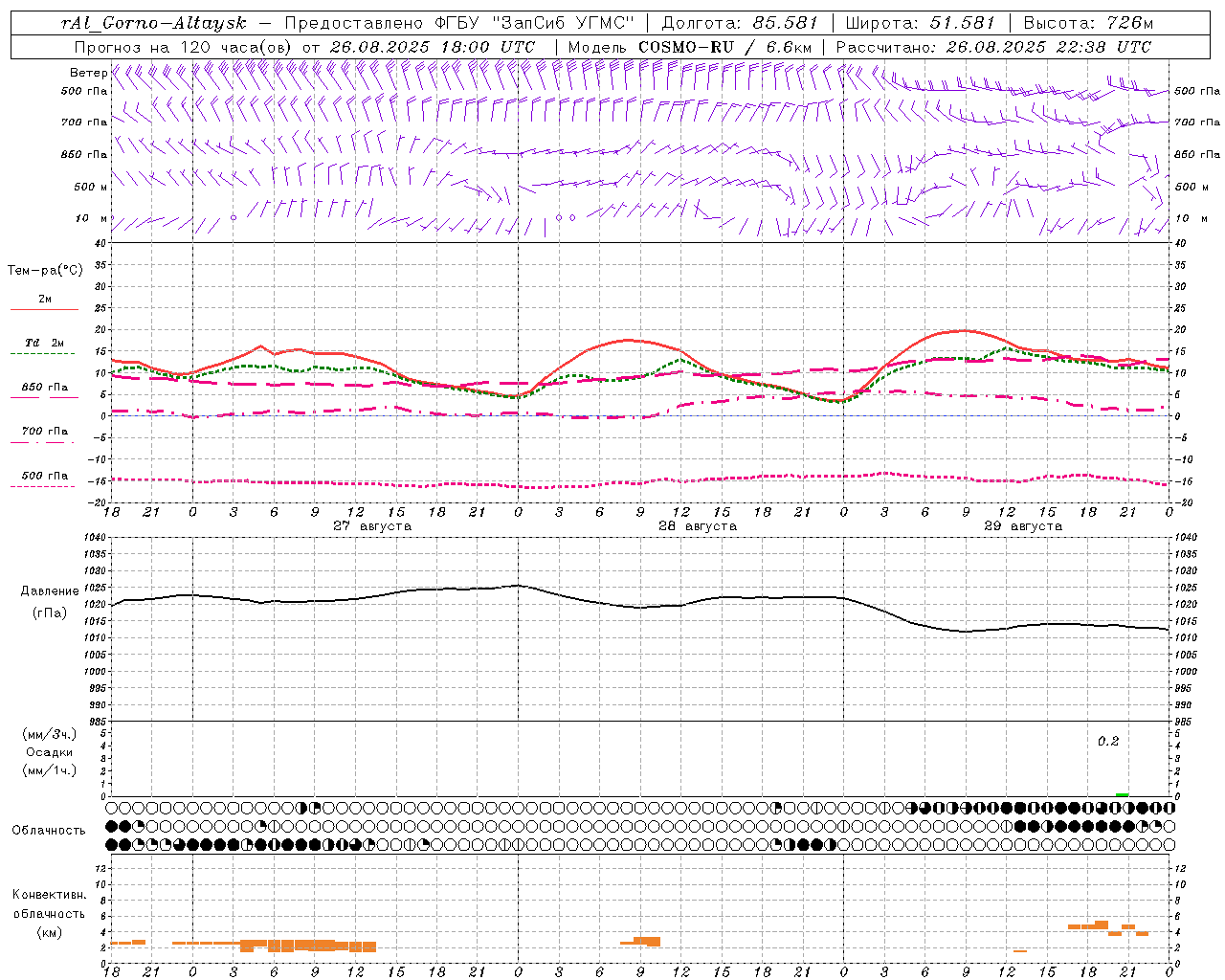Click the "27 августа" date label
The height and width of the screenshot is (980, 1225).
pos(372,526)
